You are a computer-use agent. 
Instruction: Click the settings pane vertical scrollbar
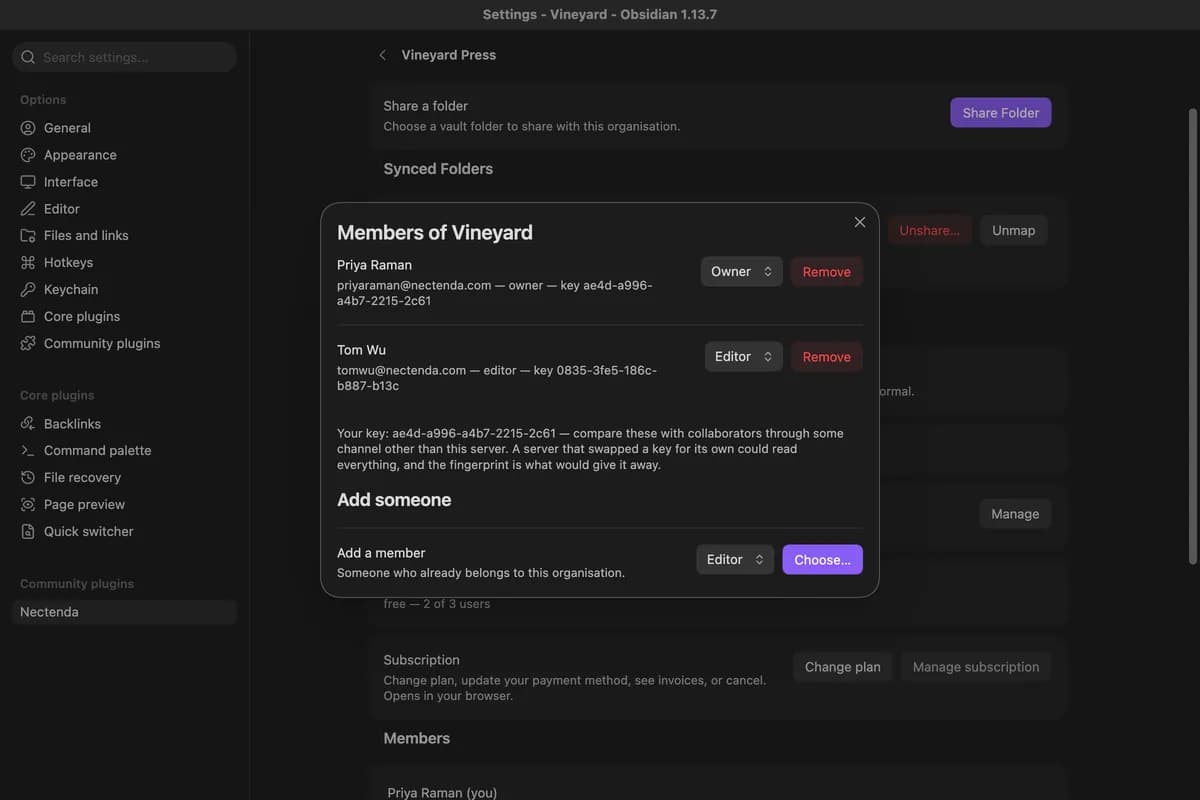point(1192,335)
